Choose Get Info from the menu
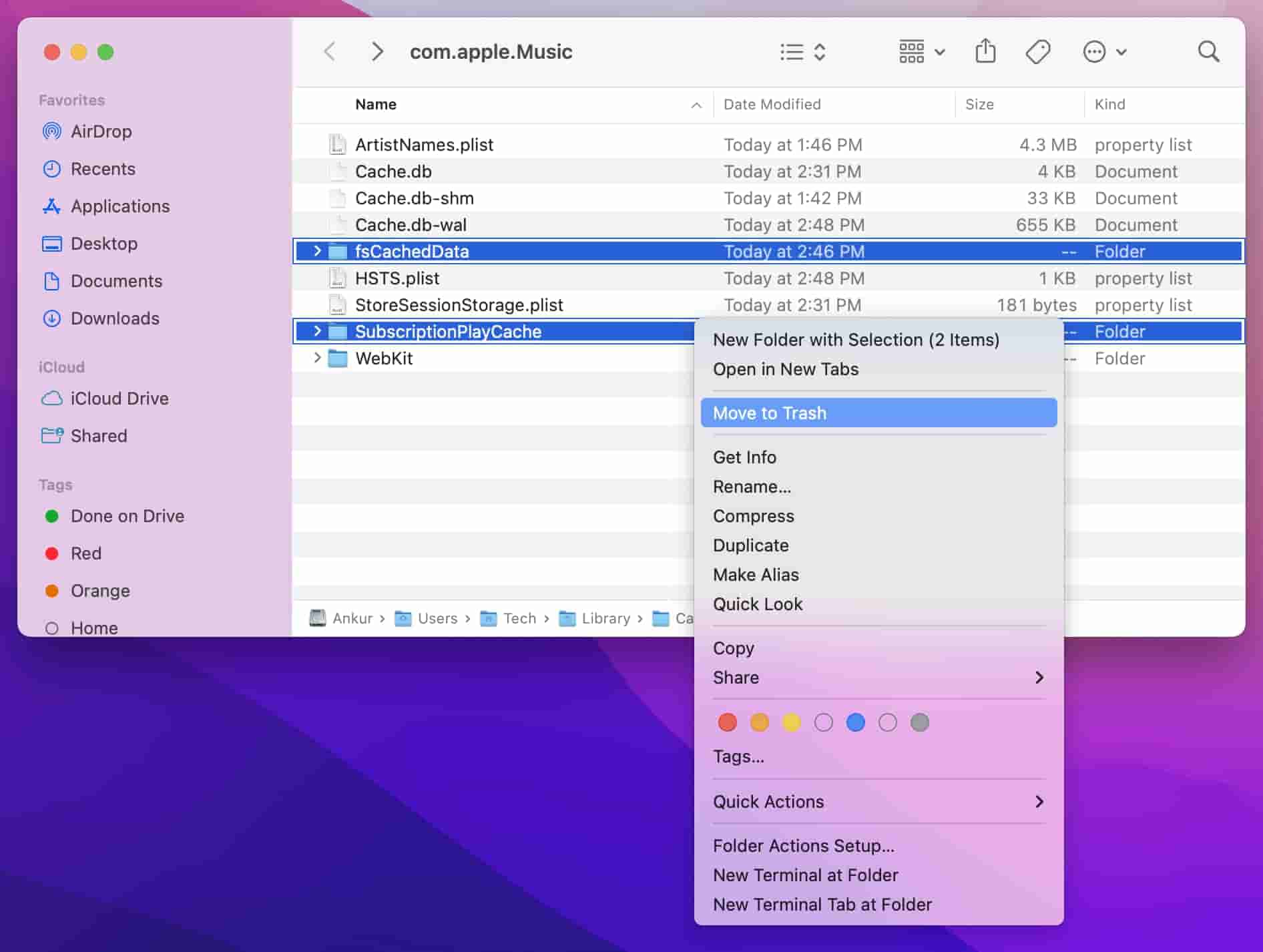 point(878,457)
